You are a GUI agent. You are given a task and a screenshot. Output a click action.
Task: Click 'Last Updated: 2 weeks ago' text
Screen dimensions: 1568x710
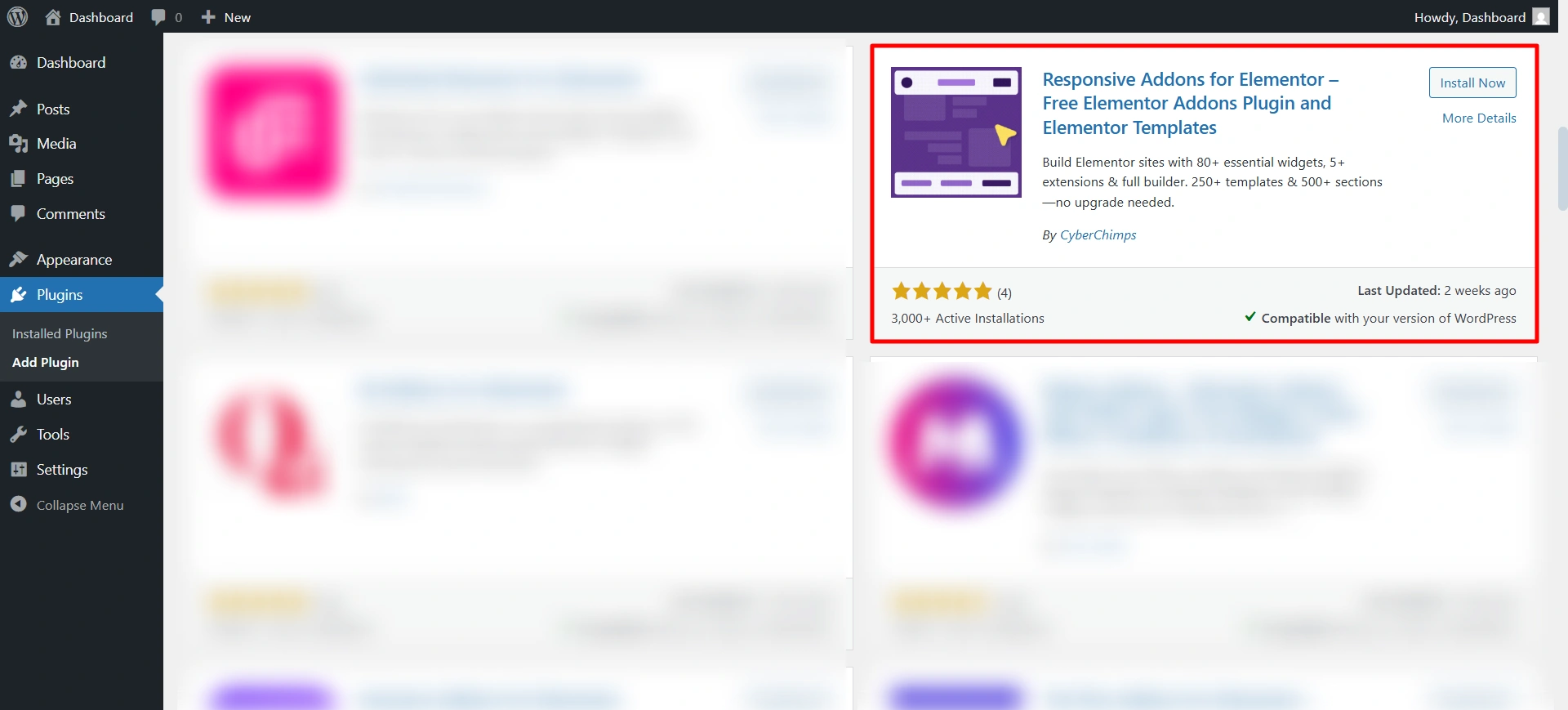point(1437,290)
